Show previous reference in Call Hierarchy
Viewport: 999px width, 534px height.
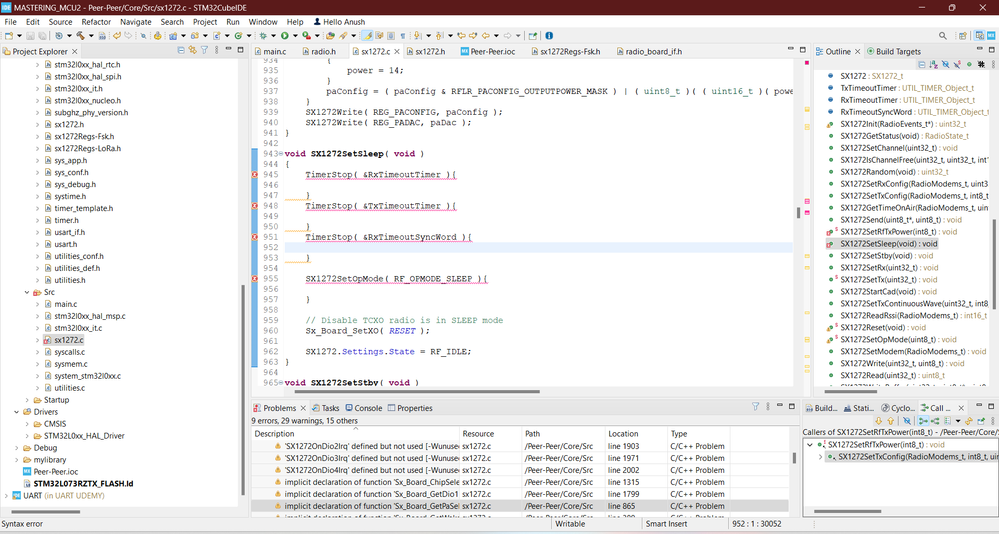(890, 421)
